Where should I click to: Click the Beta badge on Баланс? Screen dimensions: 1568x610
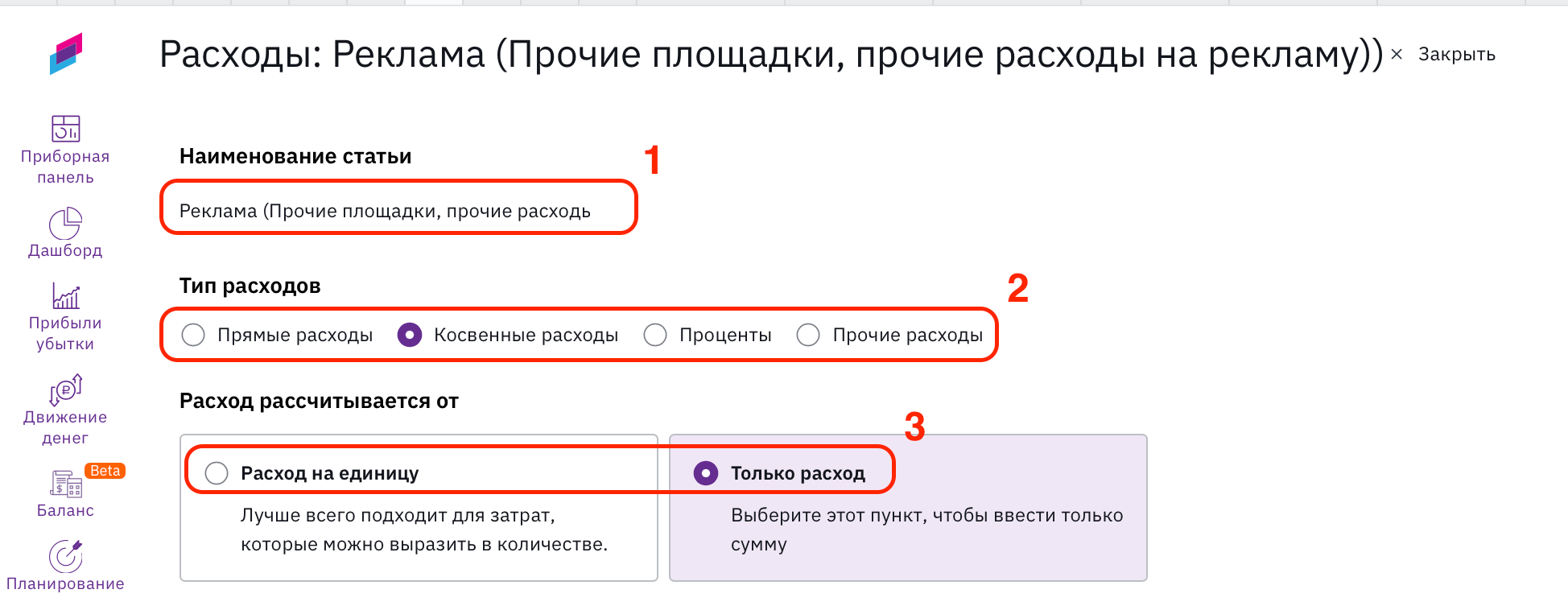pyautogui.click(x=105, y=471)
